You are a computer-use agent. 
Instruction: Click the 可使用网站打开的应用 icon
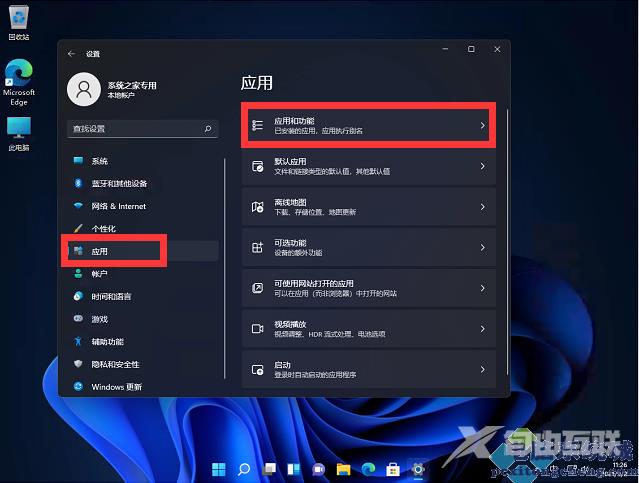(258, 288)
